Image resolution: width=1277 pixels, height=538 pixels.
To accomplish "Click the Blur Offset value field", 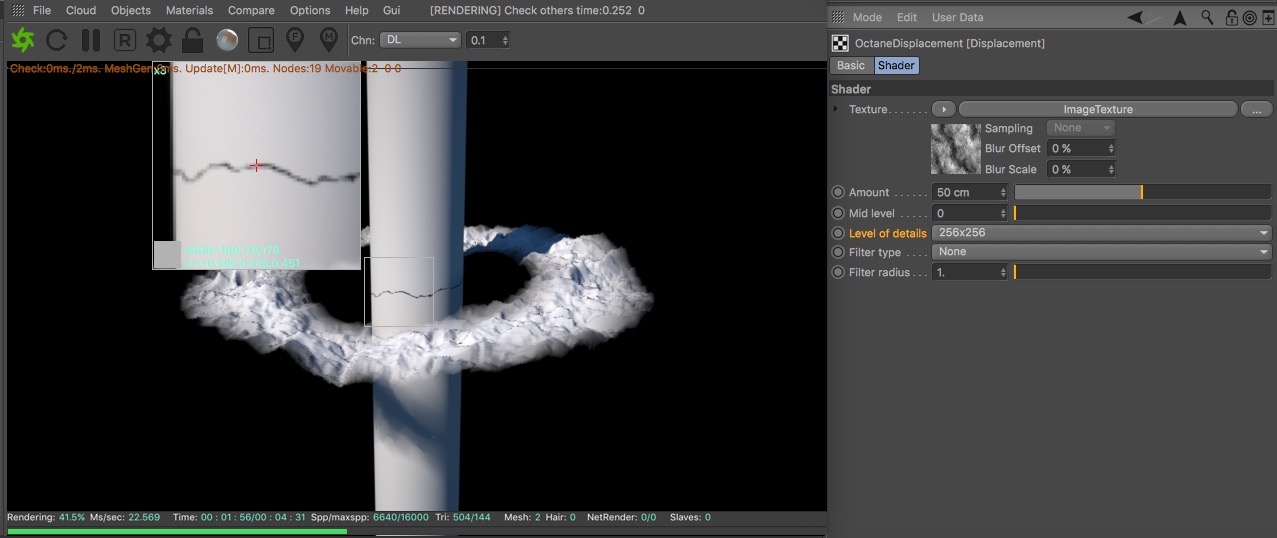I will coord(1081,148).
